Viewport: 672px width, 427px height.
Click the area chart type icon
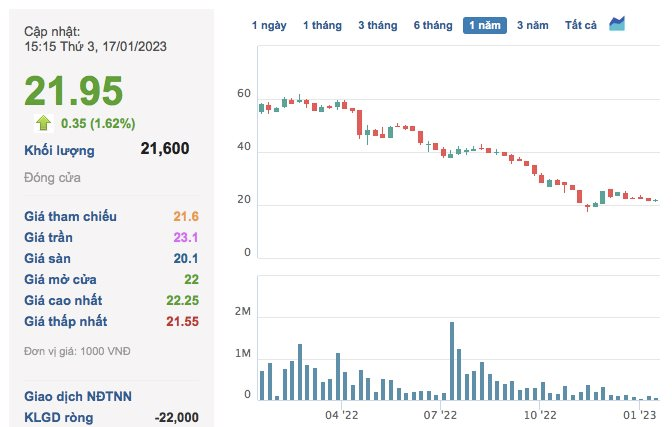click(x=617, y=24)
